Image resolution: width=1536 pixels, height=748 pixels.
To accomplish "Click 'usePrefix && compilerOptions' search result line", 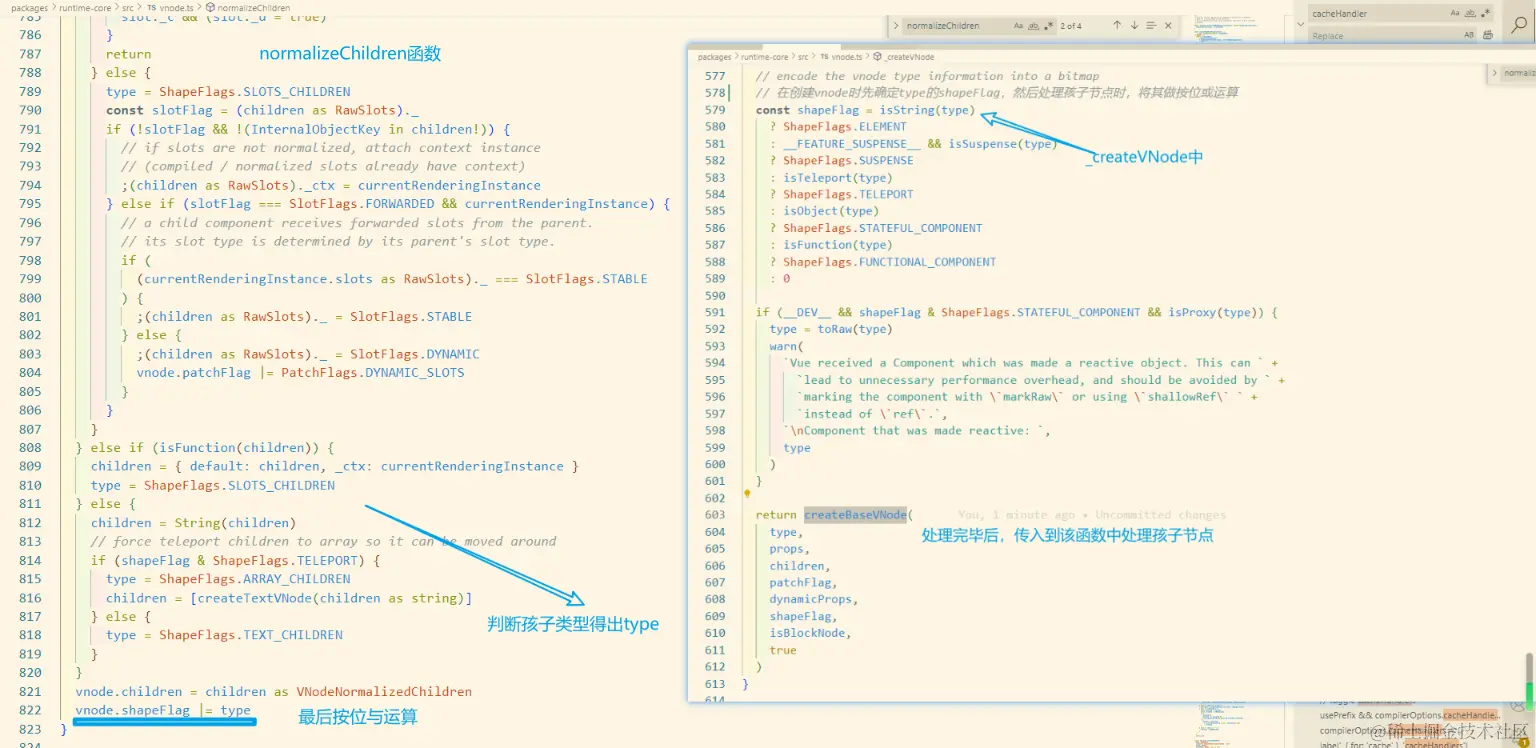I will click(x=1409, y=715).
